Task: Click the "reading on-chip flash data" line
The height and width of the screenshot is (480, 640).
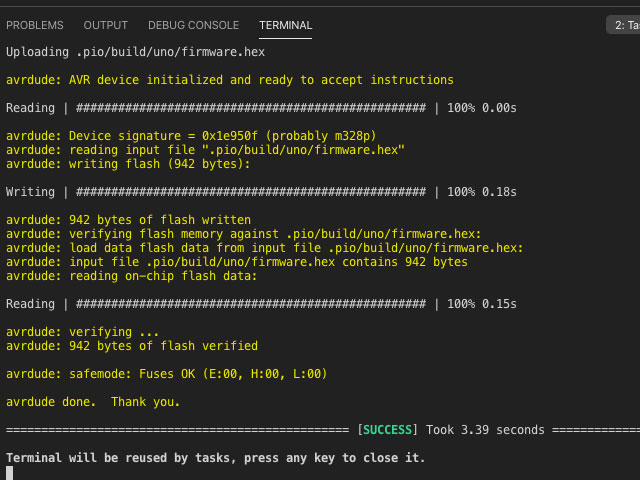Action: [131, 276]
